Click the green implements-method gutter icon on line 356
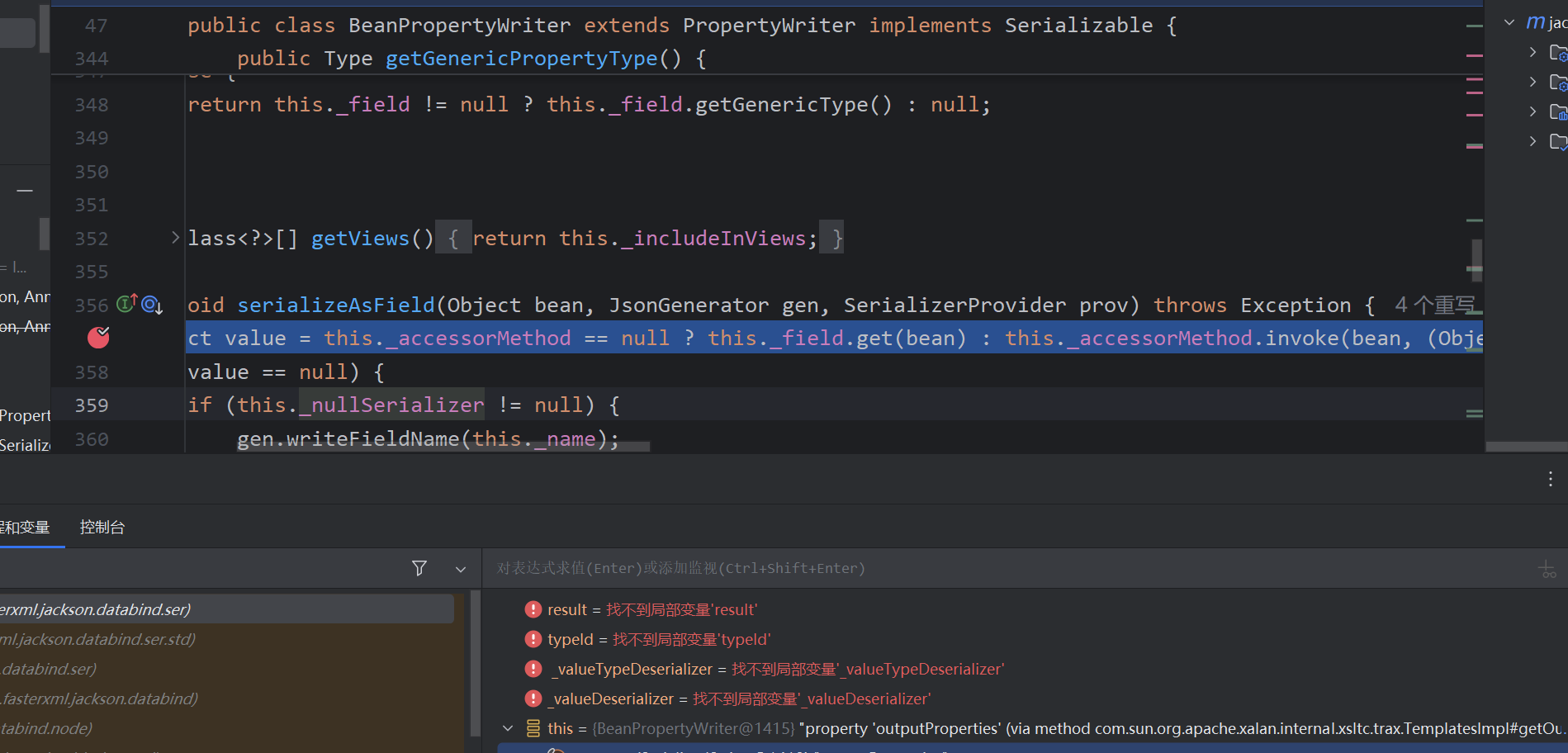 (126, 305)
